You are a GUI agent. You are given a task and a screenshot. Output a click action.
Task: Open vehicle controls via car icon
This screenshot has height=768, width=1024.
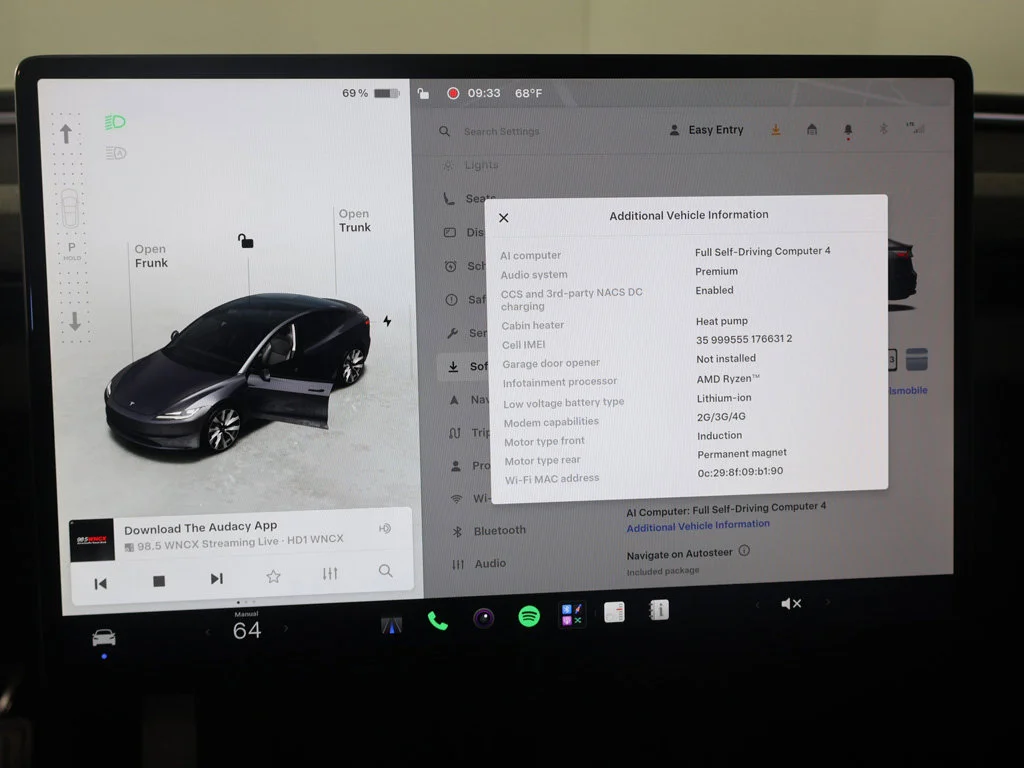click(x=104, y=637)
